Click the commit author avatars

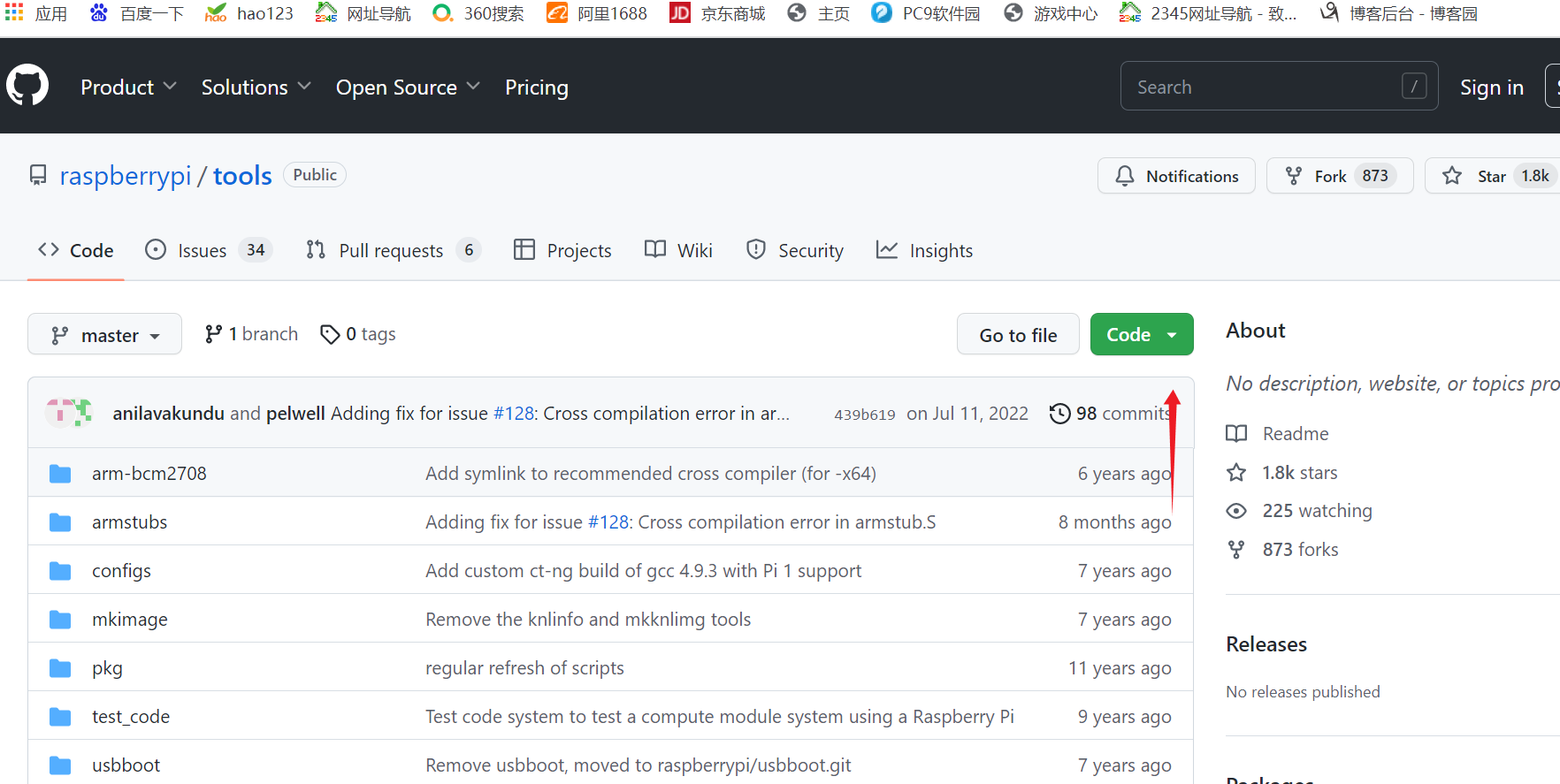point(69,413)
